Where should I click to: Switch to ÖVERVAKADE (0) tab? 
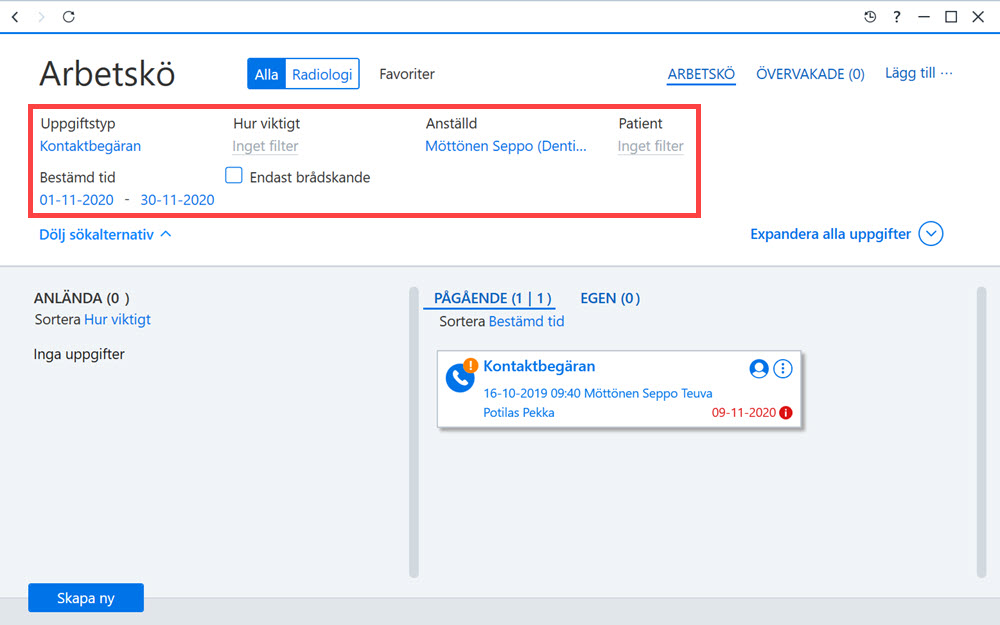(x=810, y=74)
